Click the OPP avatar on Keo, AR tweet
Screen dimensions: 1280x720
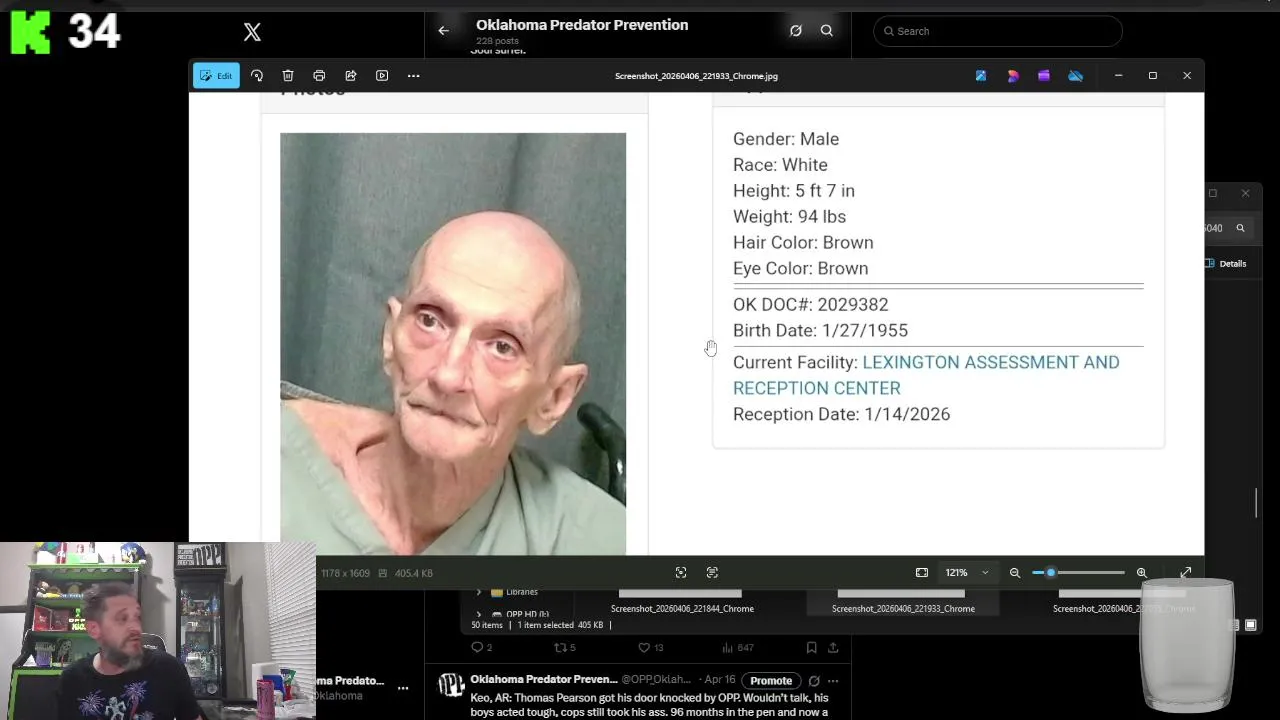(452, 685)
